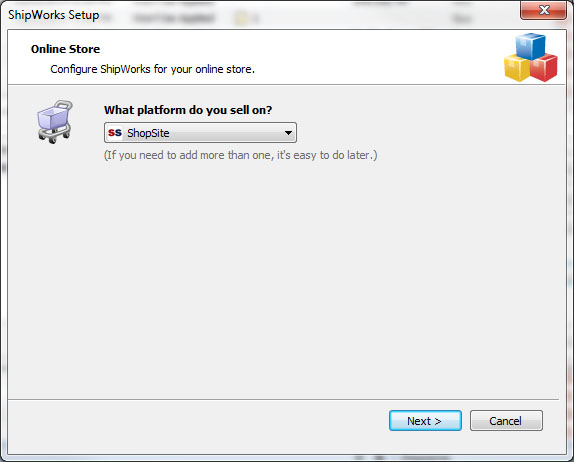Click the yellow box in ShipWorks logo
Image resolution: width=574 pixels, height=462 pixels.
[x=517, y=68]
